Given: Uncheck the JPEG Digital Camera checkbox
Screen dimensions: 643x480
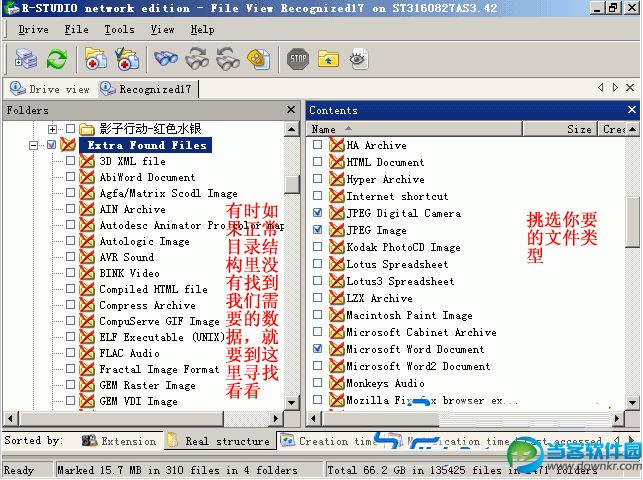Looking at the screenshot, I should tap(317, 212).
